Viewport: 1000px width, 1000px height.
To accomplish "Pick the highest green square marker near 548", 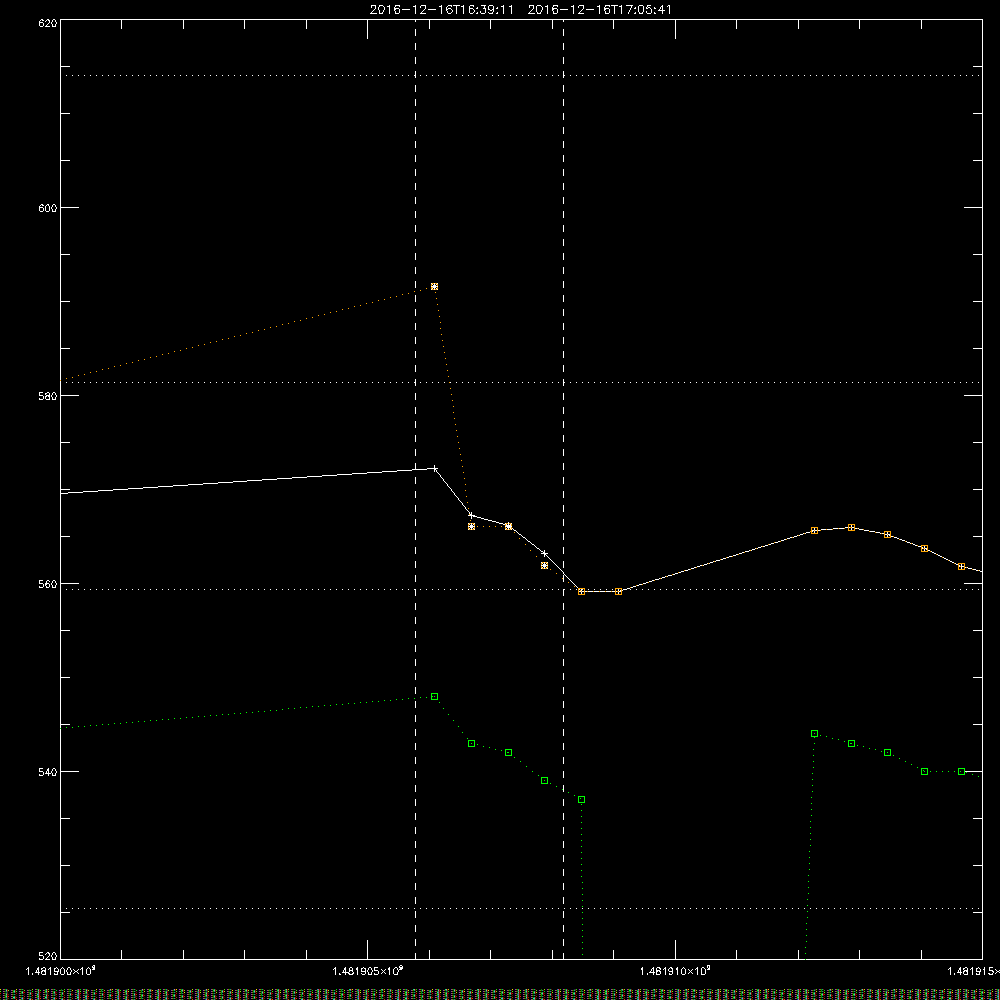I will [434, 697].
